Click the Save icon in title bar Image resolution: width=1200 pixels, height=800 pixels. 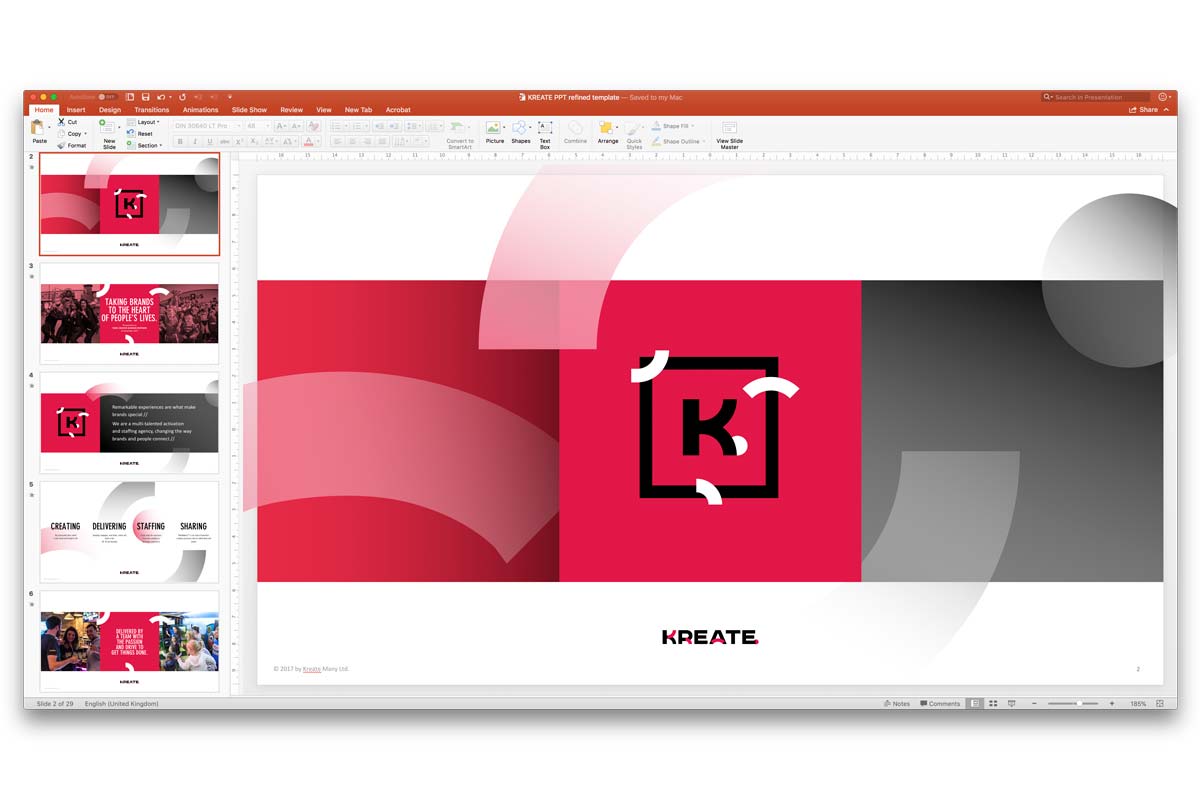(146, 97)
